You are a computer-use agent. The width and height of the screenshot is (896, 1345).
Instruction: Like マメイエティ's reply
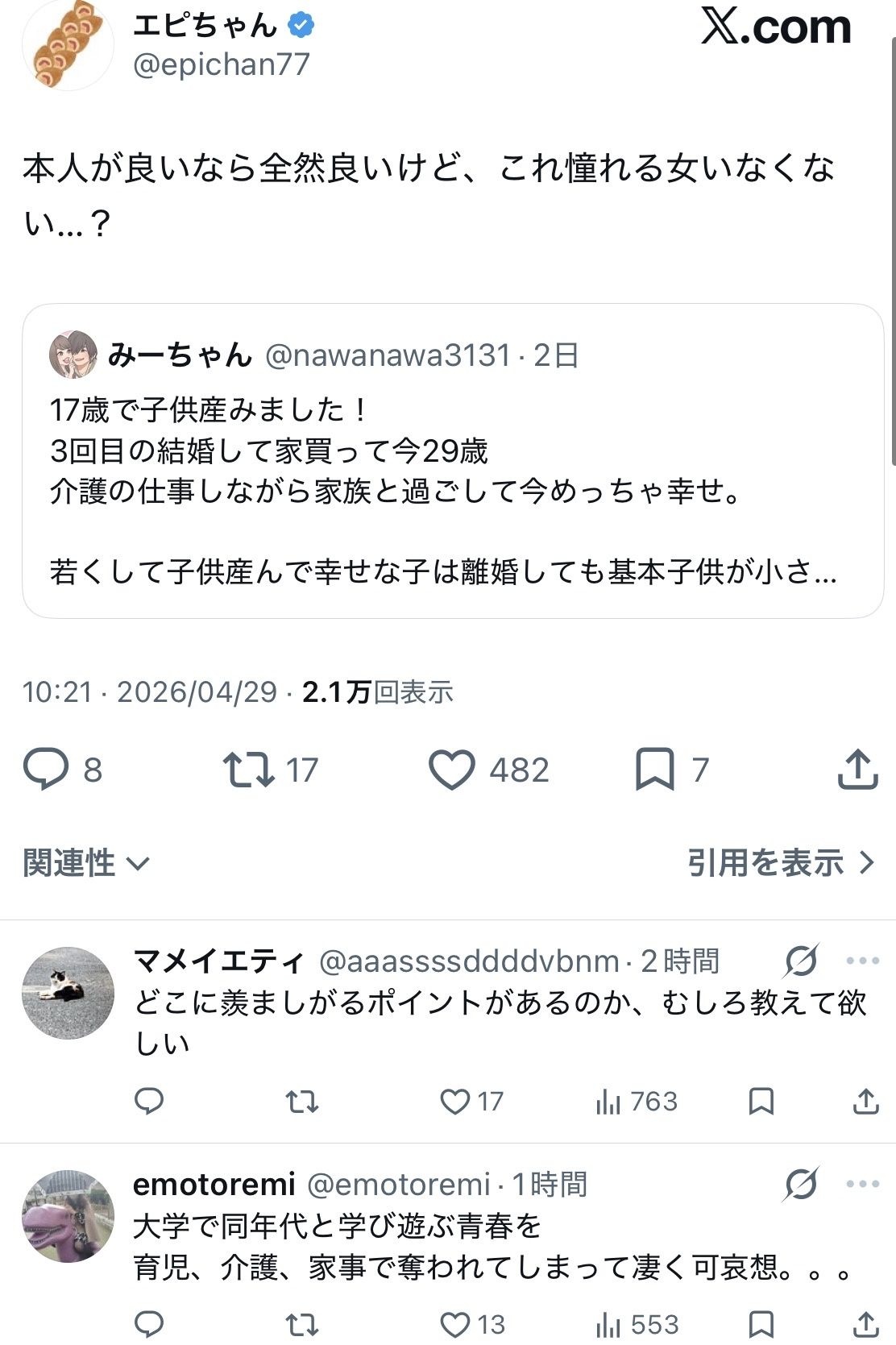[455, 1101]
